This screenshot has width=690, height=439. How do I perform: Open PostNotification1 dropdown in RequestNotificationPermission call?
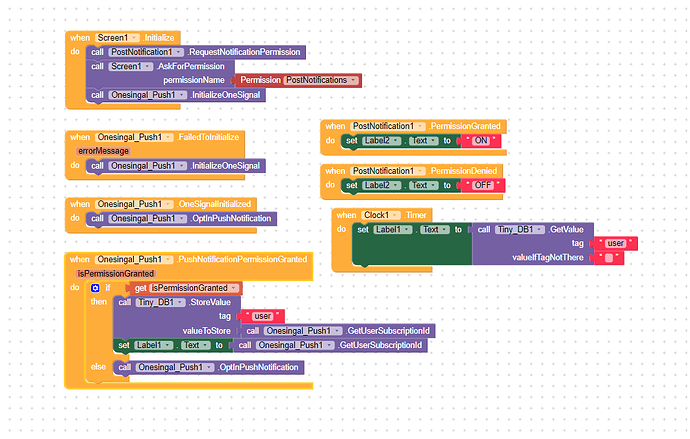coord(146,52)
